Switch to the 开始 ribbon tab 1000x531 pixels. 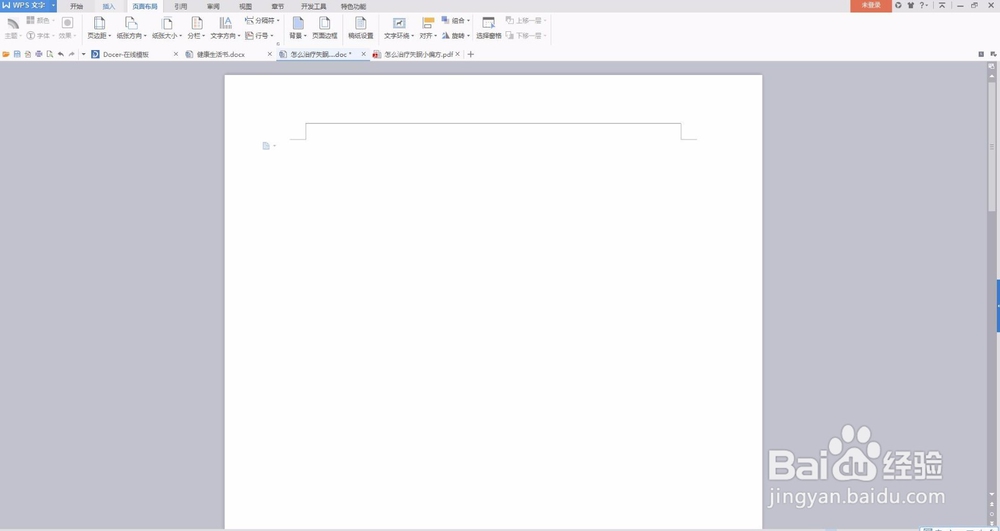pos(77,6)
